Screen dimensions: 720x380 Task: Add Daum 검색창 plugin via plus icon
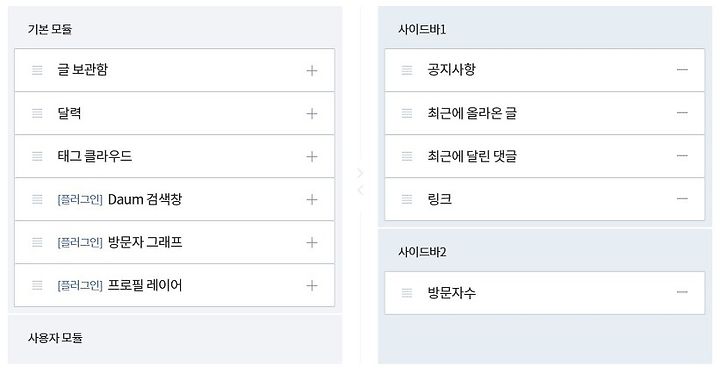(x=312, y=200)
